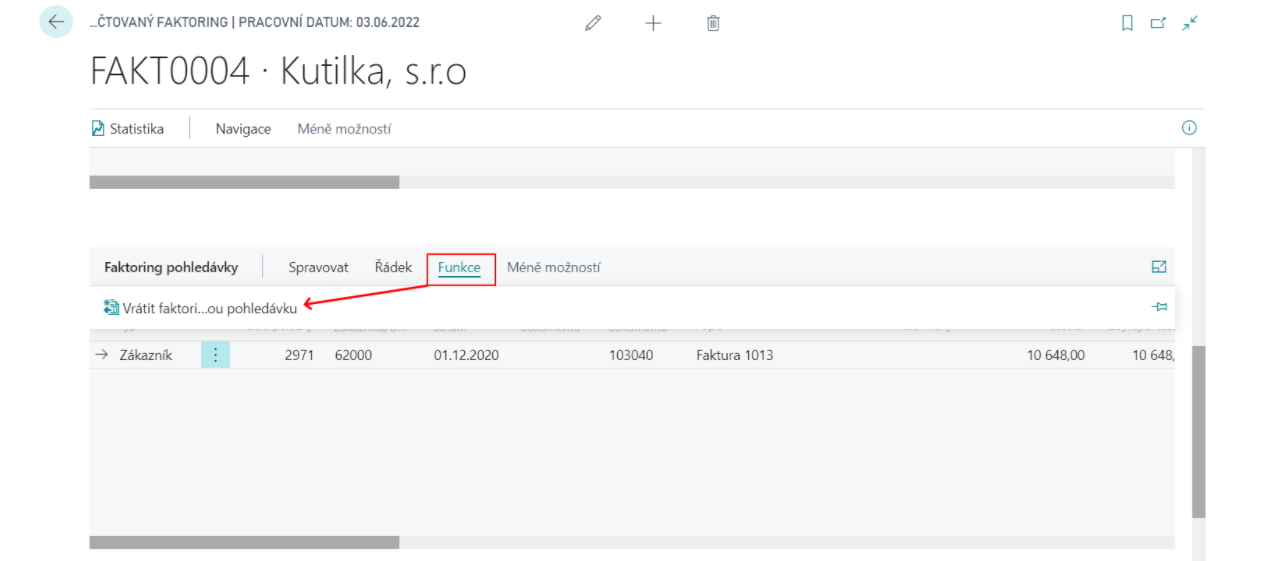
Task: Click upper Méně možností link
Action: click(x=344, y=129)
